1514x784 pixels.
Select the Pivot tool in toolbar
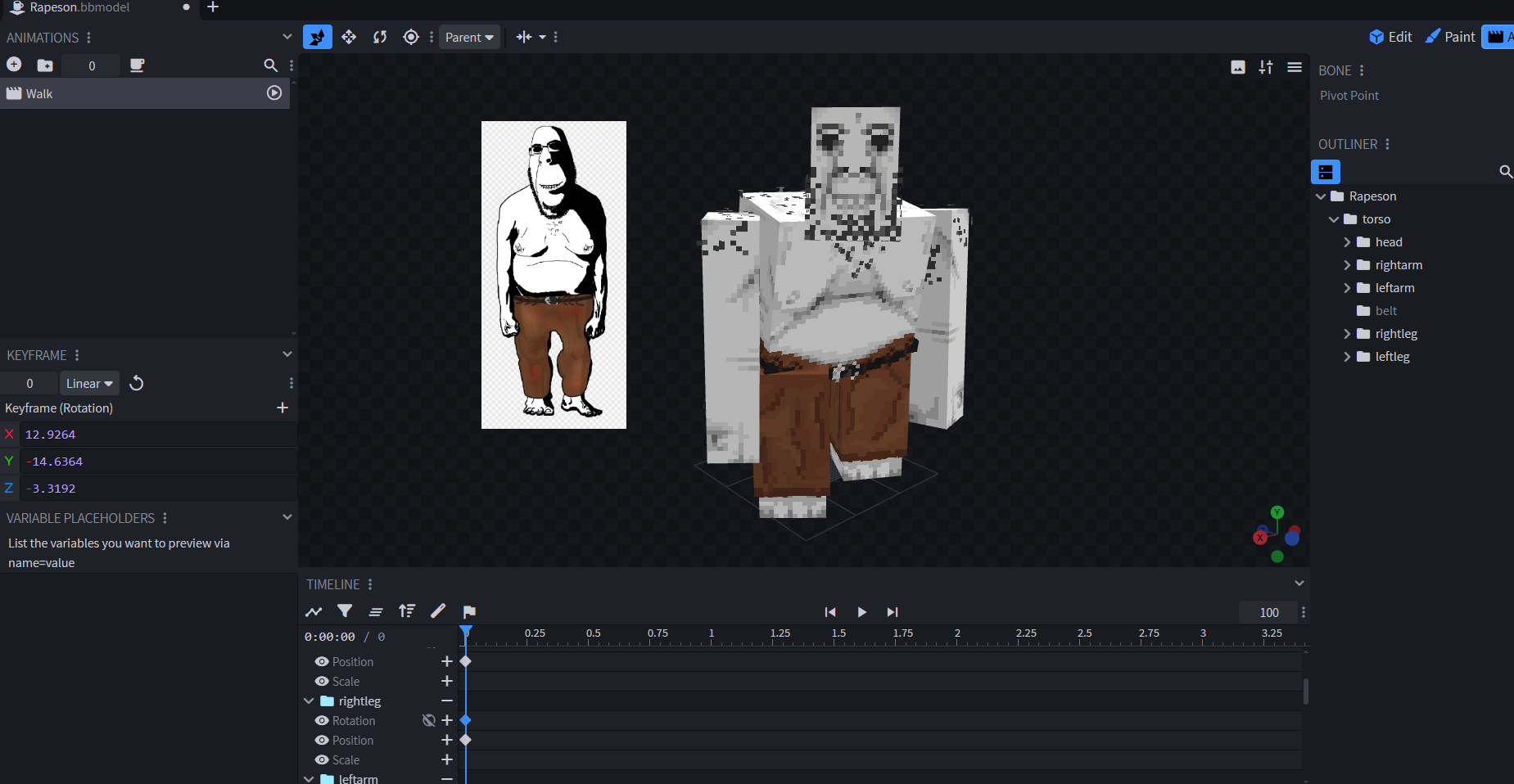tap(411, 37)
